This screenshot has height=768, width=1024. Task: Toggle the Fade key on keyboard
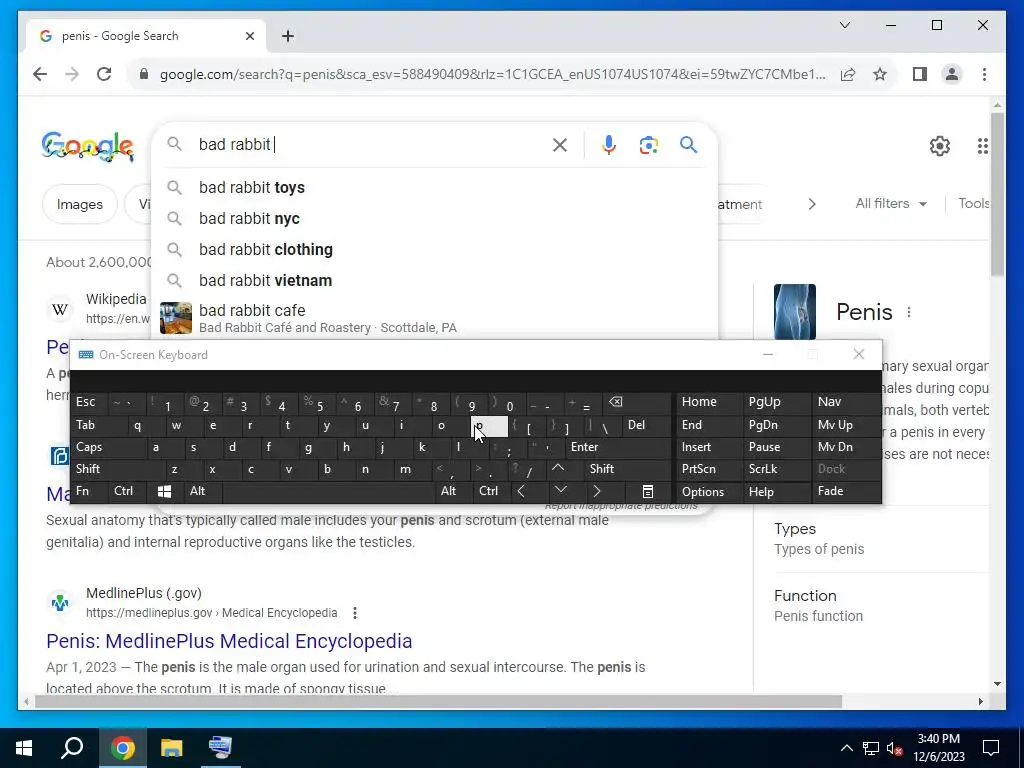tap(845, 491)
